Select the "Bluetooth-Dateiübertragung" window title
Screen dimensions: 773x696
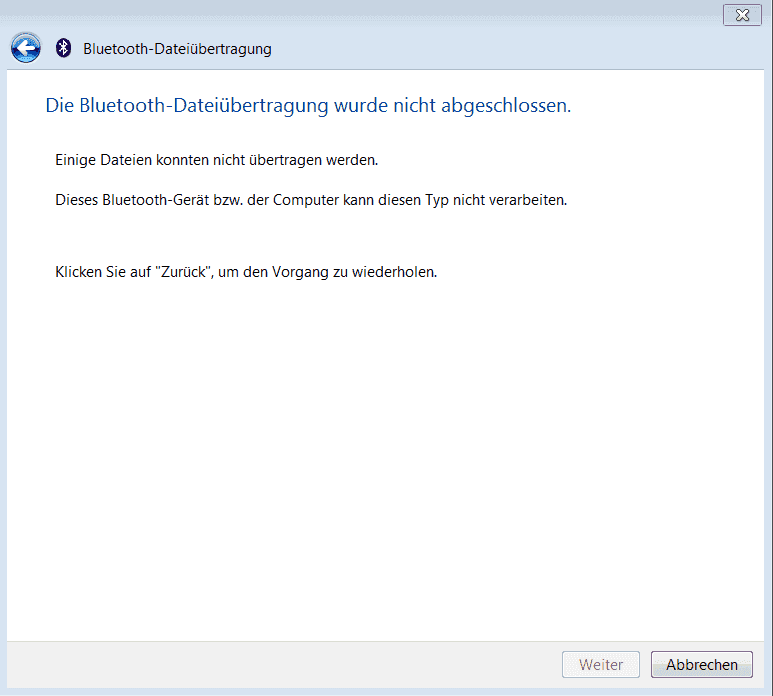(x=177, y=49)
